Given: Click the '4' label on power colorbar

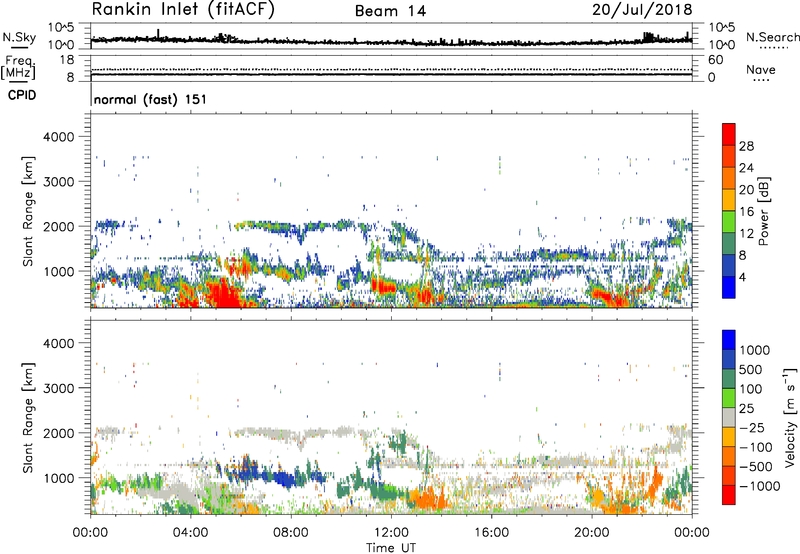Looking at the screenshot, I should pyautogui.click(x=743, y=277).
